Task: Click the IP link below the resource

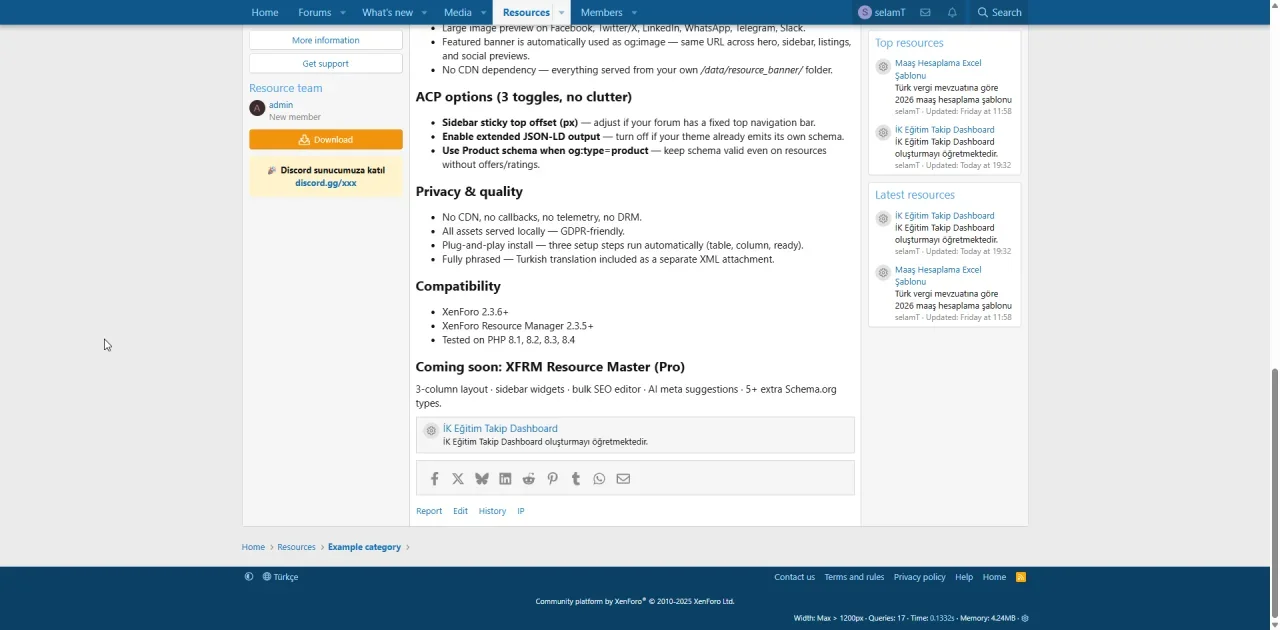Action: click(x=520, y=511)
